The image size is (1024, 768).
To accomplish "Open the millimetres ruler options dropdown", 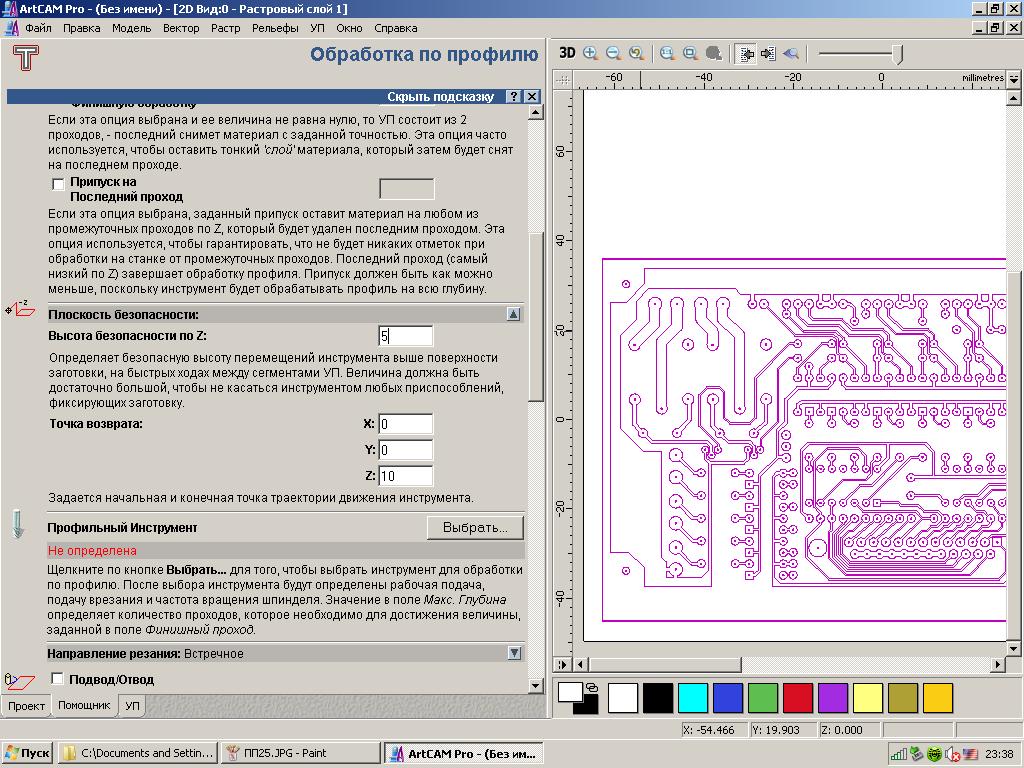I will click(x=1014, y=78).
